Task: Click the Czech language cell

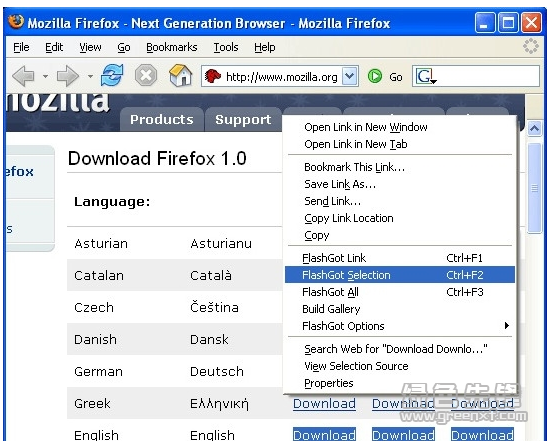Action: point(94,308)
